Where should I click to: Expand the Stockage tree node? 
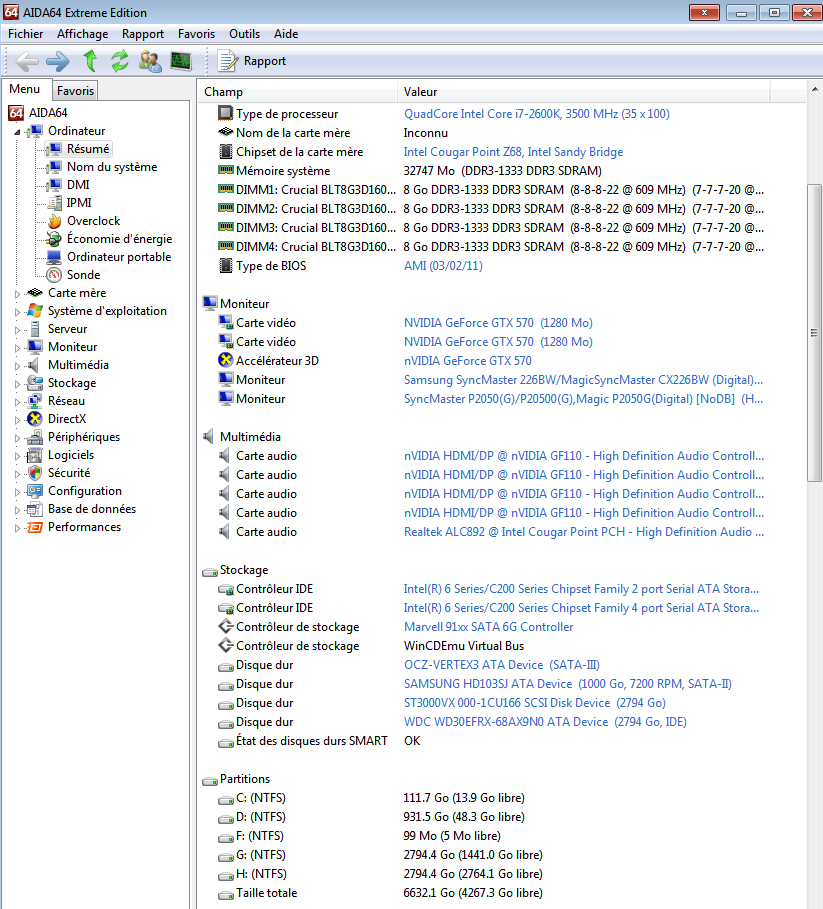click(17, 384)
